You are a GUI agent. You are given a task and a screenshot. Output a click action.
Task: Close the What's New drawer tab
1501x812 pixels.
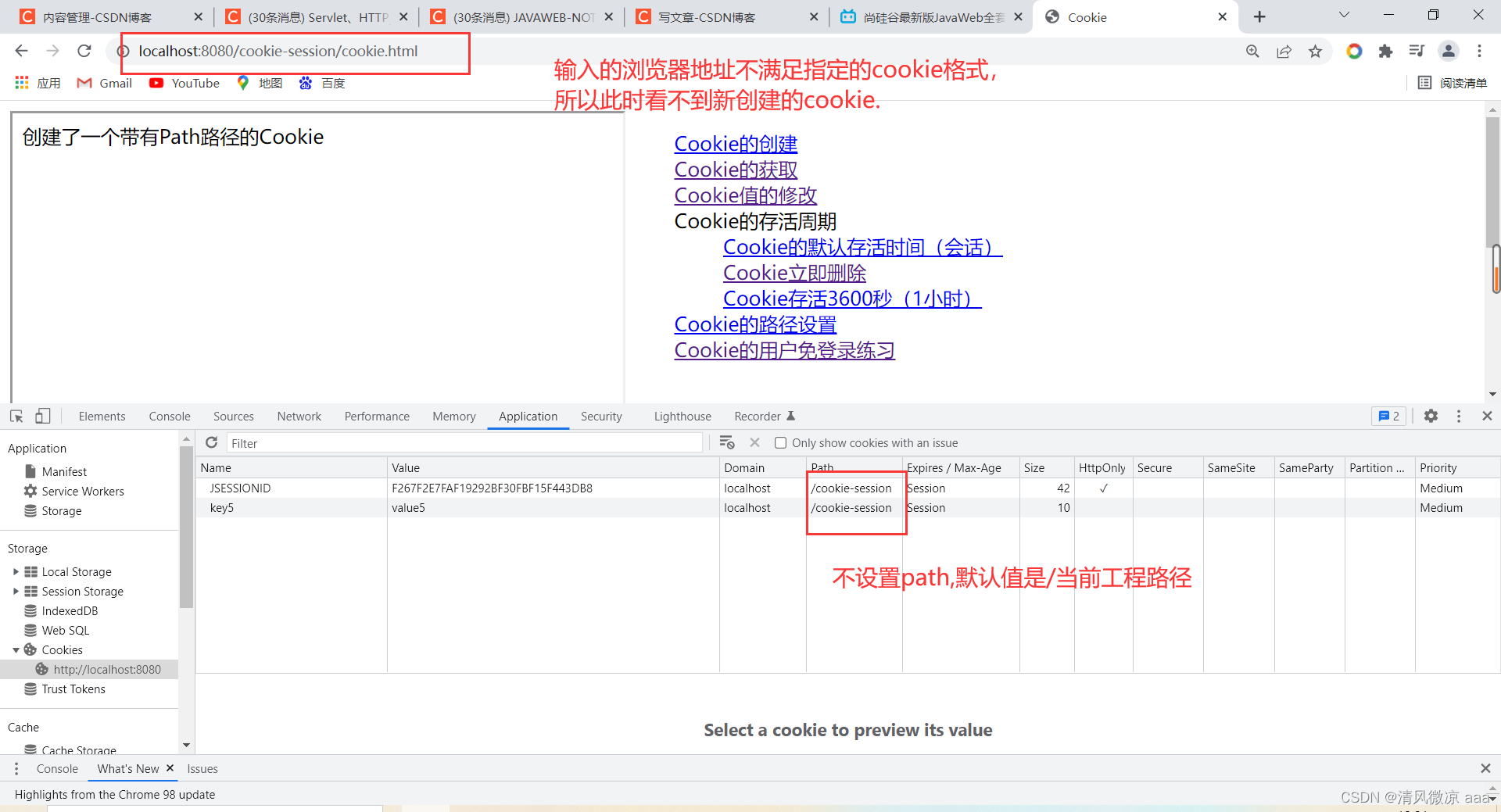pos(170,768)
